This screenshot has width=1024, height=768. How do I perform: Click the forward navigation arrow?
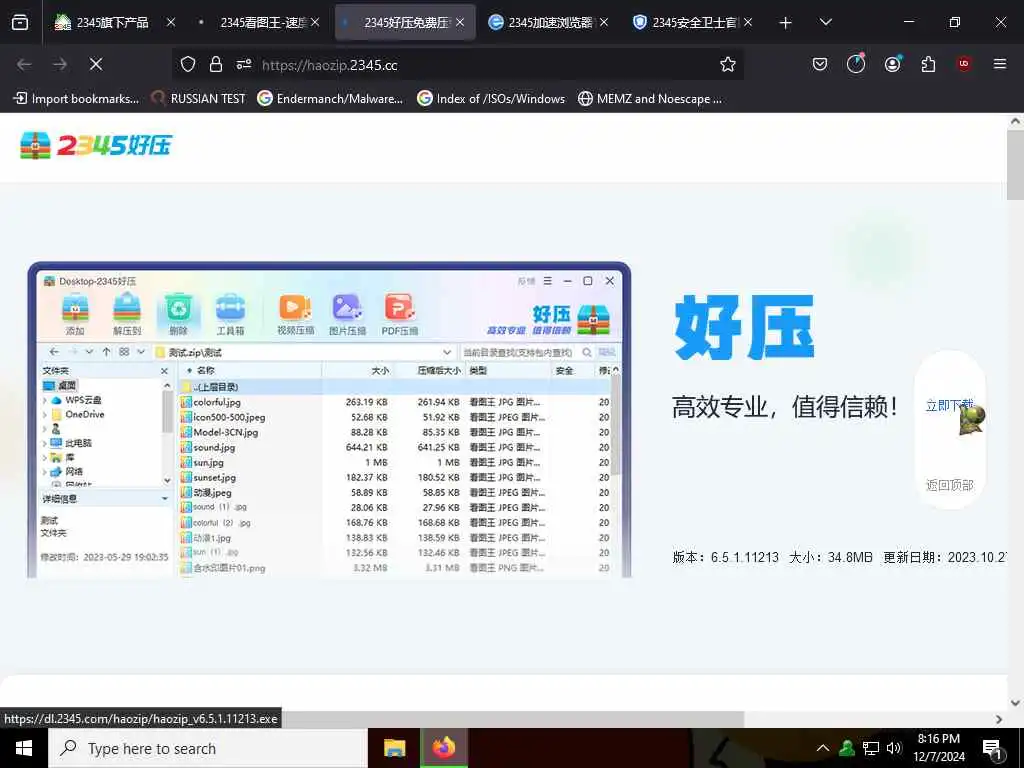point(60,64)
